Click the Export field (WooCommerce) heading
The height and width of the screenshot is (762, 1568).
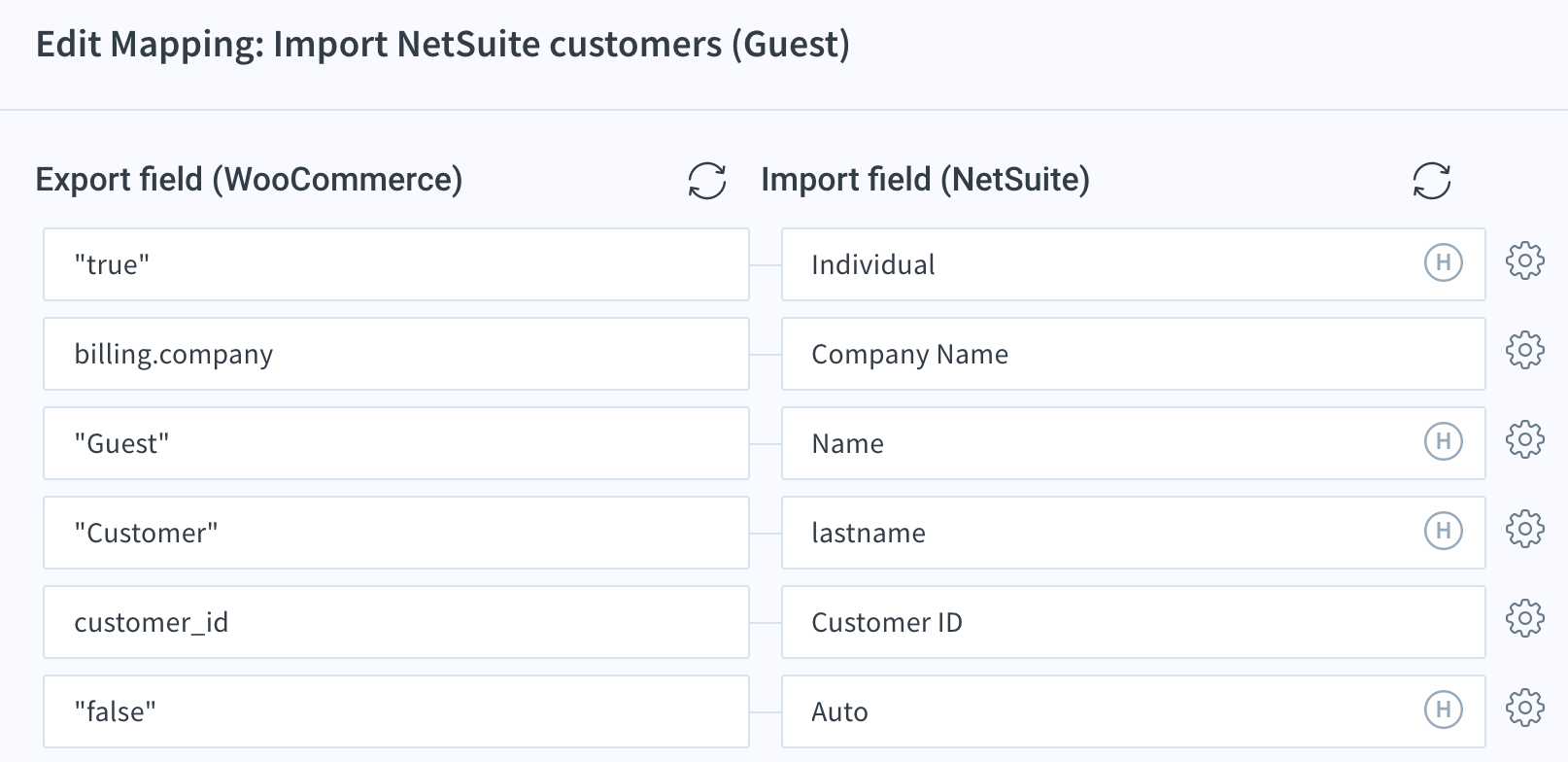pos(249,180)
